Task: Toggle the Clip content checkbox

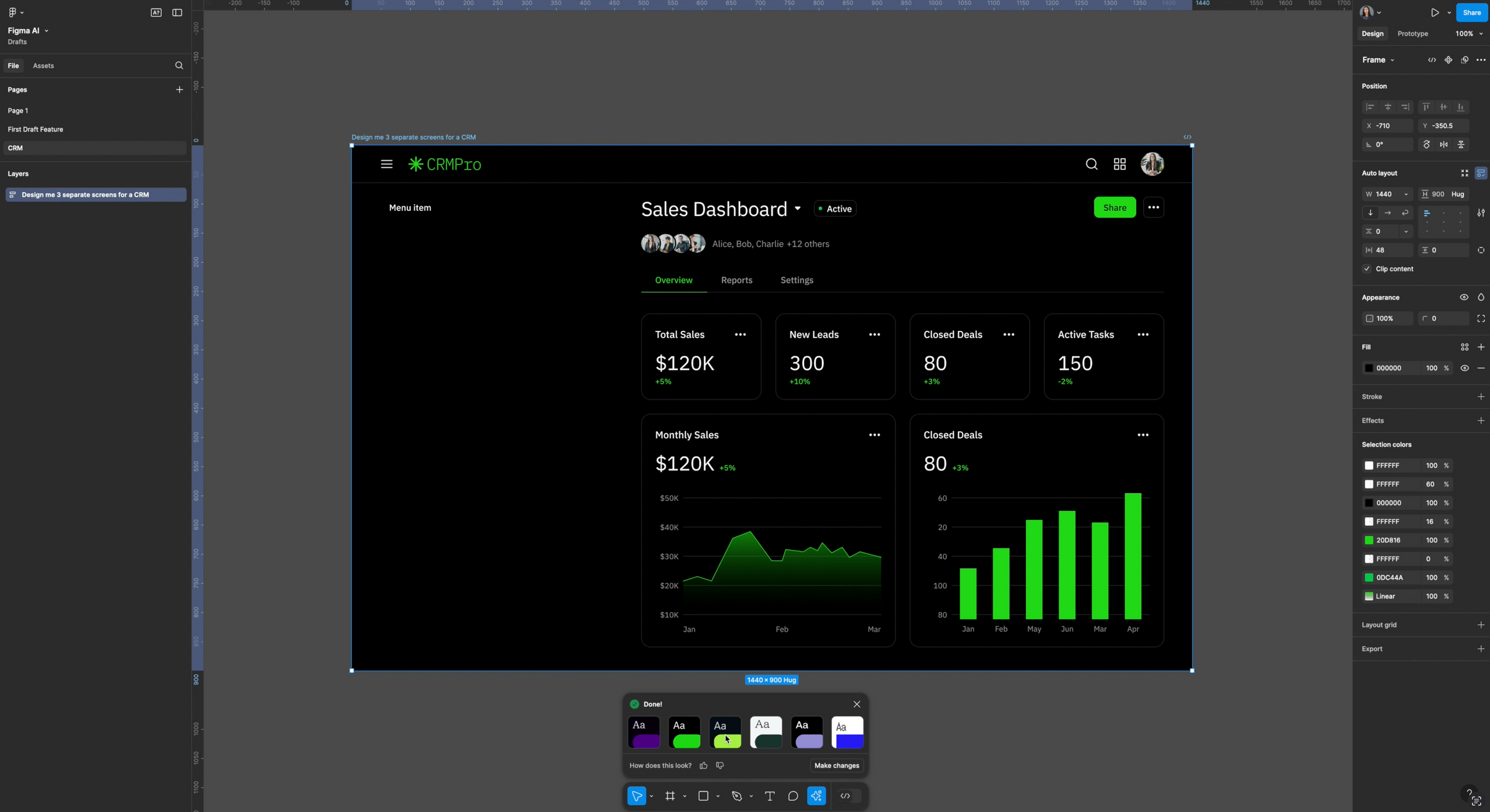Action: point(1367,269)
